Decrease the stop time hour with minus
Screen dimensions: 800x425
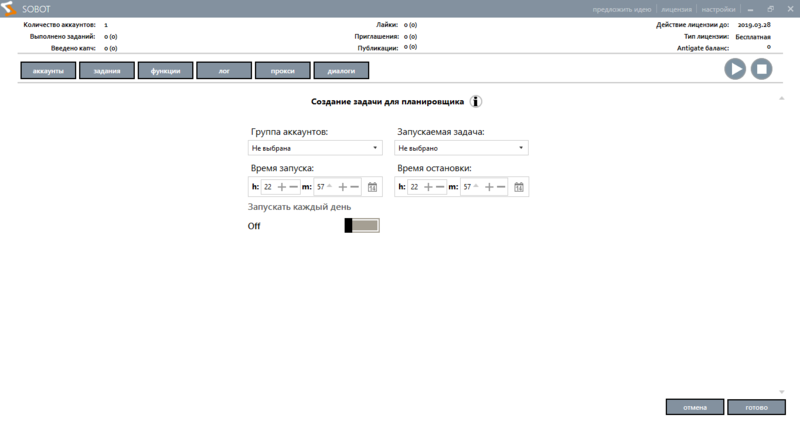coord(440,187)
